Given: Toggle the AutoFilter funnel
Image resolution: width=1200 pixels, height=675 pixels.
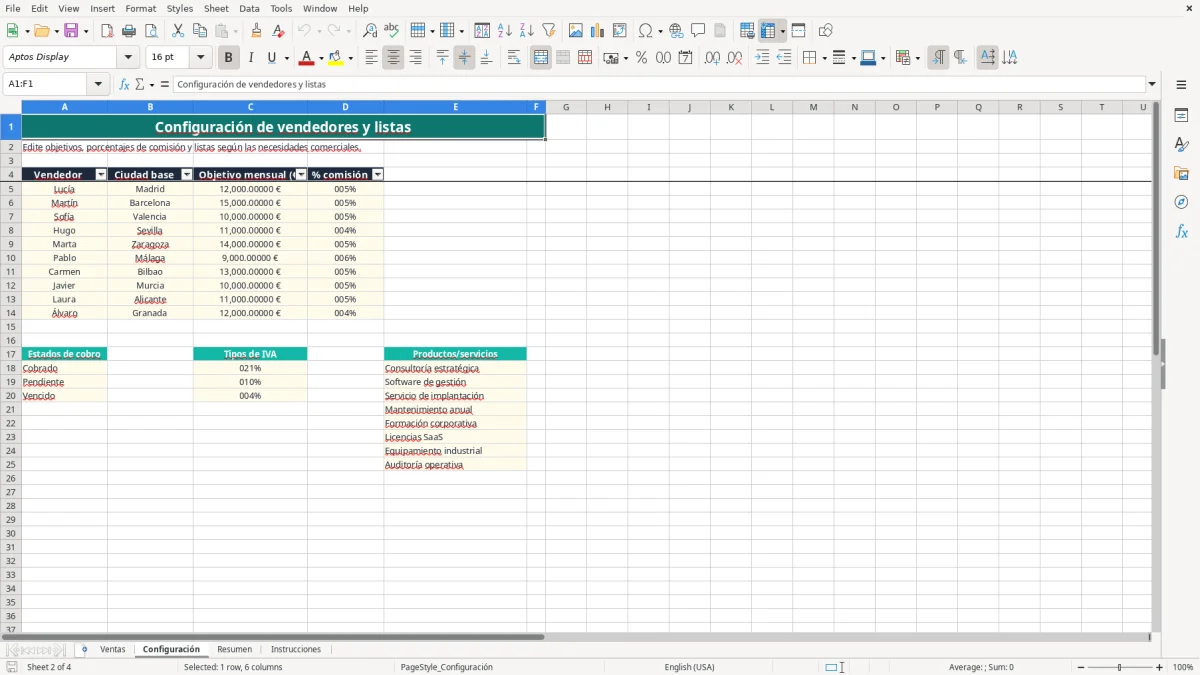Looking at the screenshot, I should coord(549,31).
